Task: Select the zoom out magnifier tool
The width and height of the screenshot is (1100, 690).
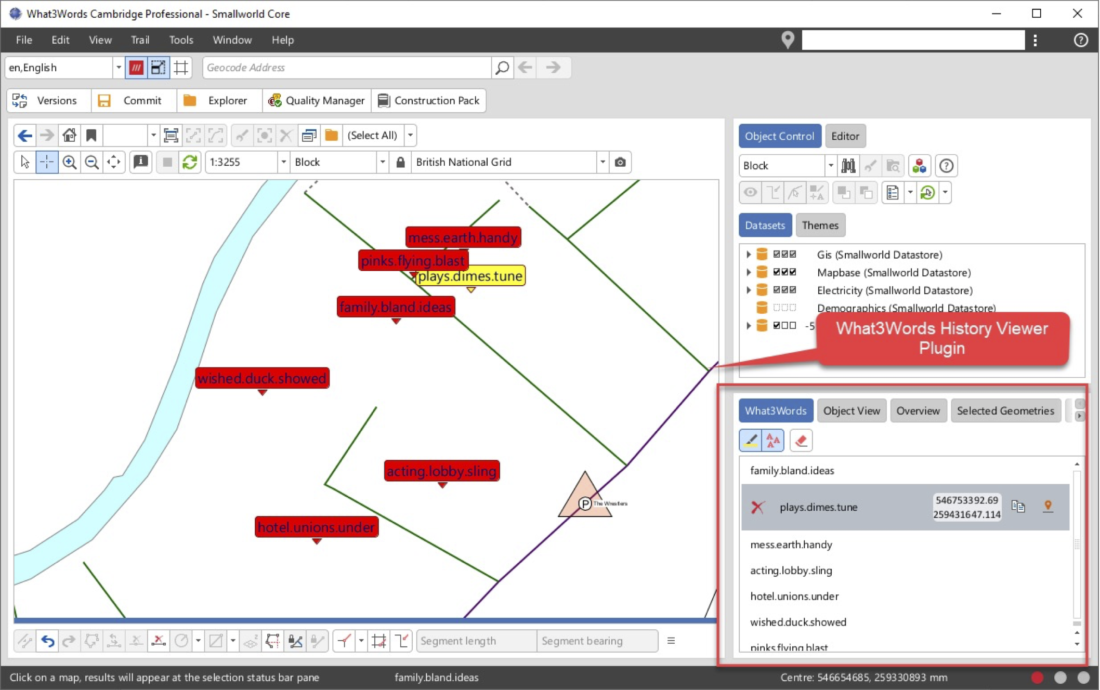Action: tap(92, 162)
